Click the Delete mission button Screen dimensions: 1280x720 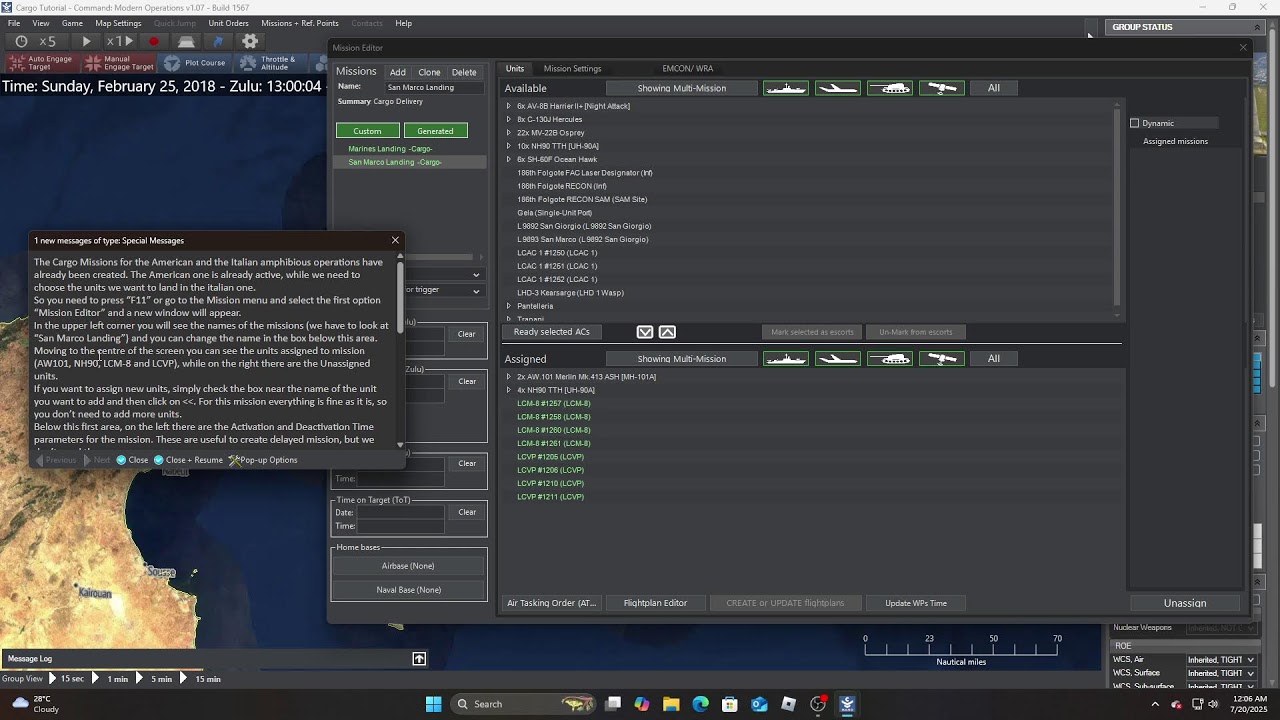click(x=464, y=72)
